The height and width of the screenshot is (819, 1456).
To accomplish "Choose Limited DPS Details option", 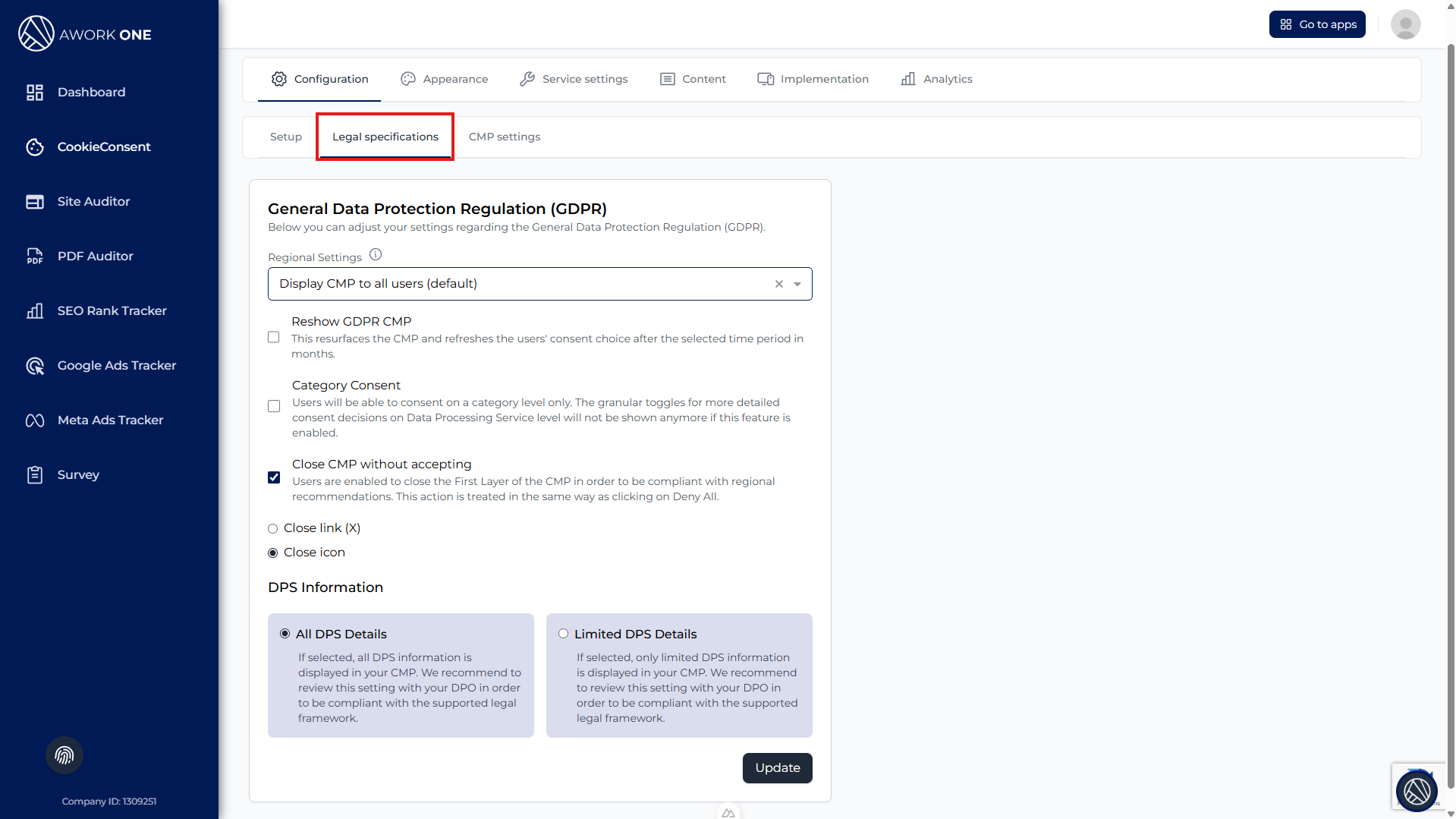I will tap(563, 634).
